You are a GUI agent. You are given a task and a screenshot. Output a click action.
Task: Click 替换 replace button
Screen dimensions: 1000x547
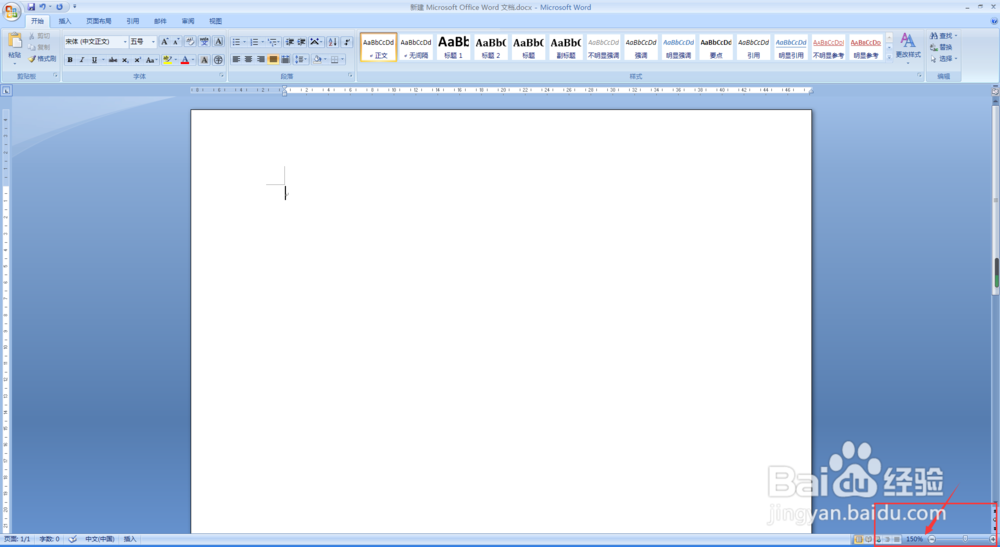click(941, 47)
